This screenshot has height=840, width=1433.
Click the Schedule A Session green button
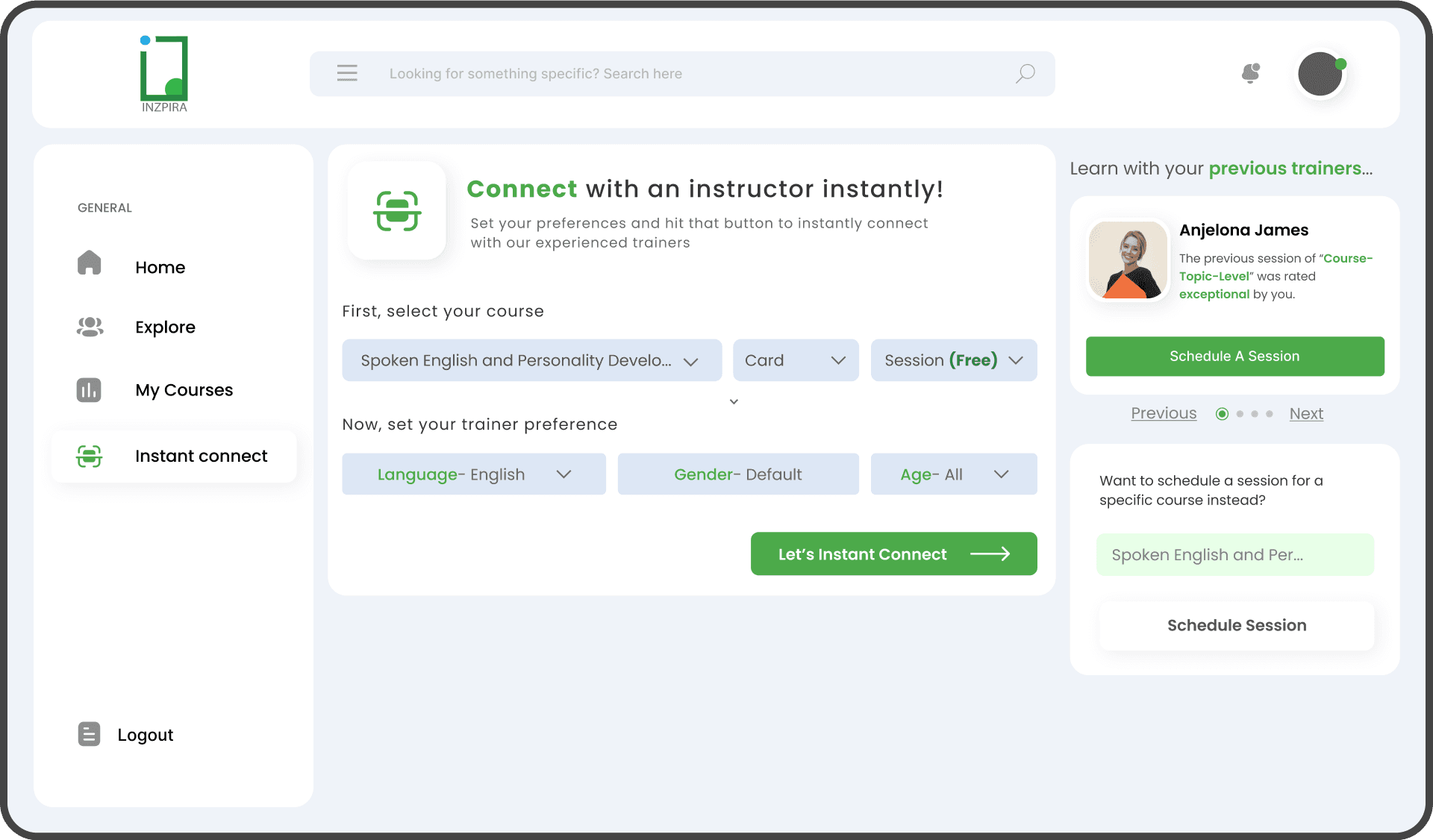click(x=1234, y=357)
